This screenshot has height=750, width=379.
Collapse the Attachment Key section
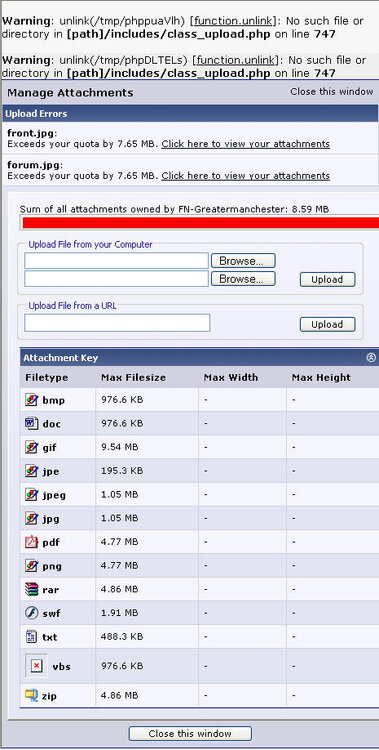[x=371, y=358]
